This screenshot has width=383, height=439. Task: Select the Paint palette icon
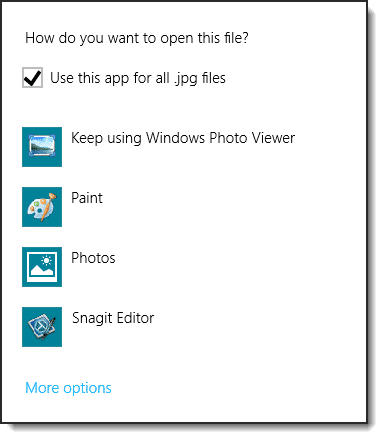tap(42, 207)
